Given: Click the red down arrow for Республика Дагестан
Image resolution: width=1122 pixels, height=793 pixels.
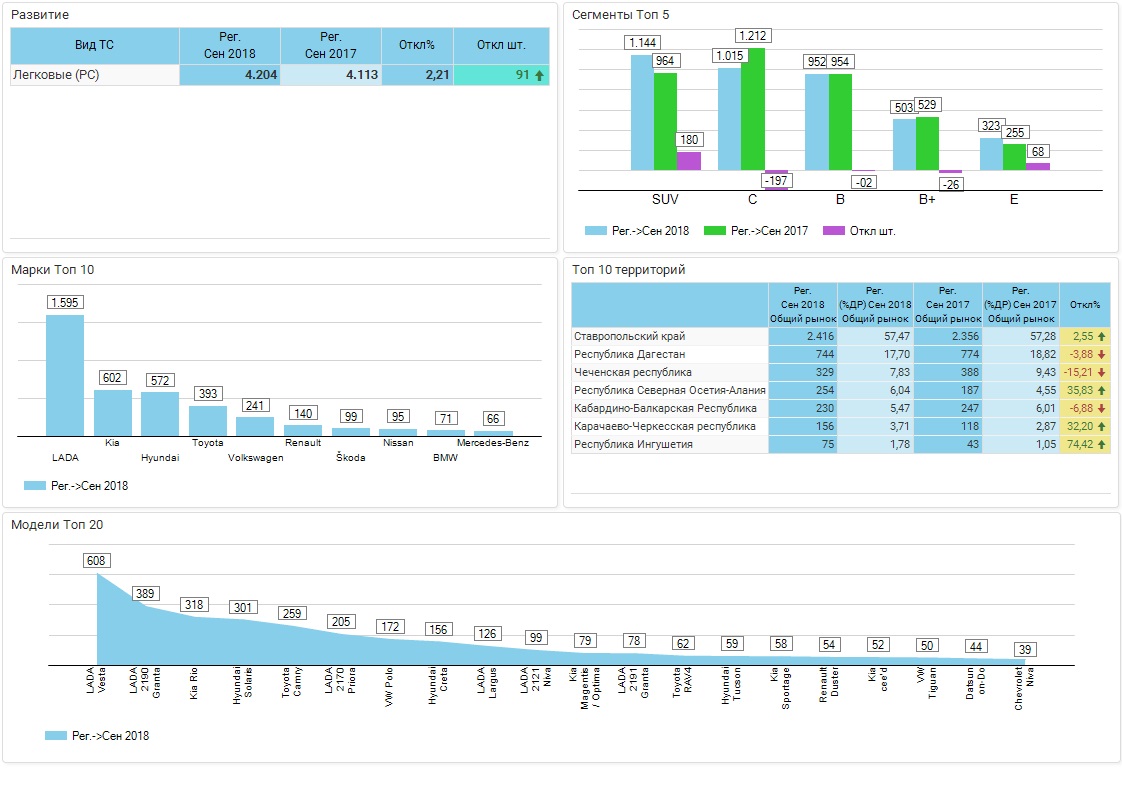Looking at the screenshot, I should tap(1101, 355).
